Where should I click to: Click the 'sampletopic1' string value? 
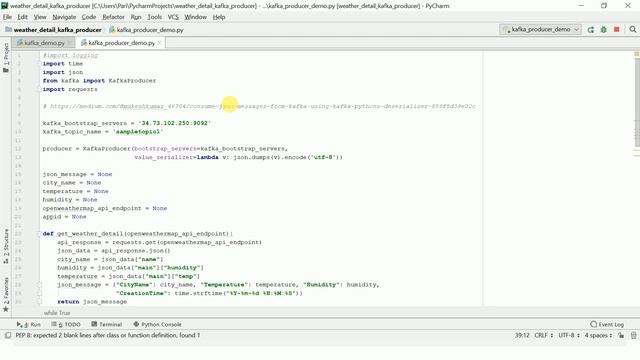point(138,132)
